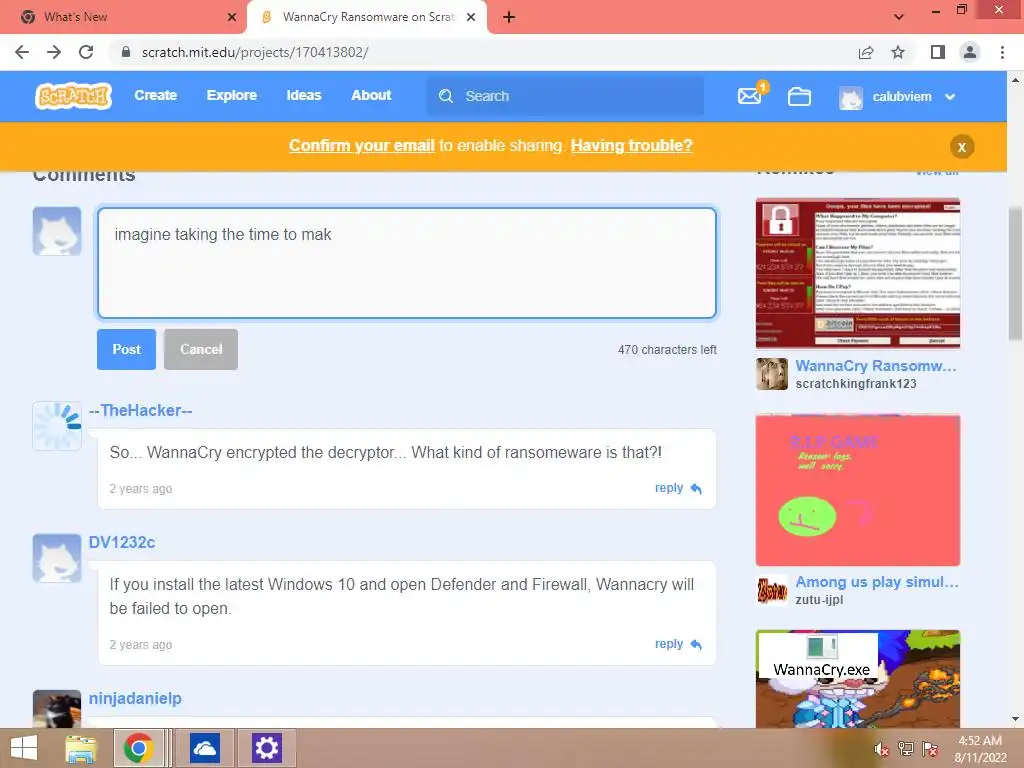Open scratchkingfrank123 profile
This screenshot has width=1024, height=768.
click(856, 384)
